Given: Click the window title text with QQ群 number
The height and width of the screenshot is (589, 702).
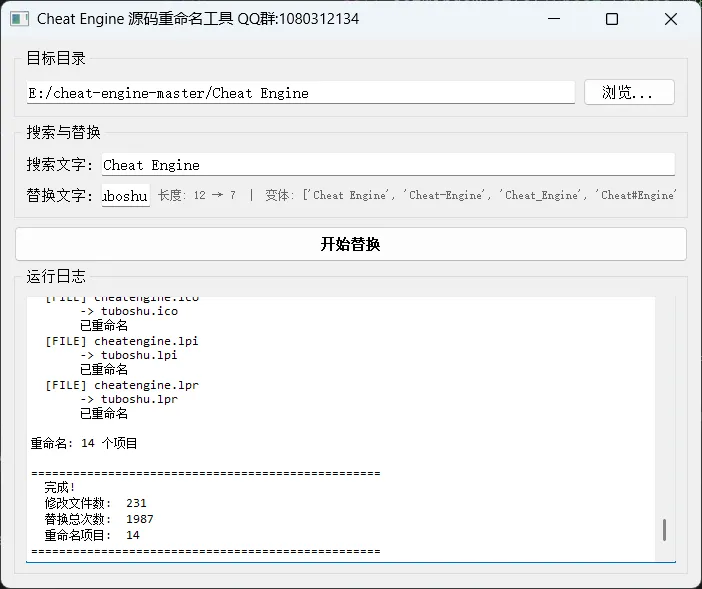Looking at the screenshot, I should [198, 19].
